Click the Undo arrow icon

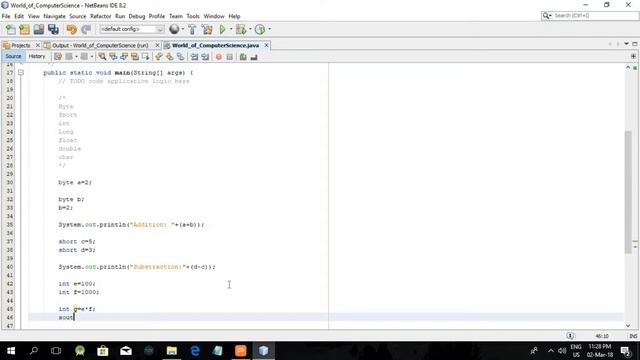72,29
